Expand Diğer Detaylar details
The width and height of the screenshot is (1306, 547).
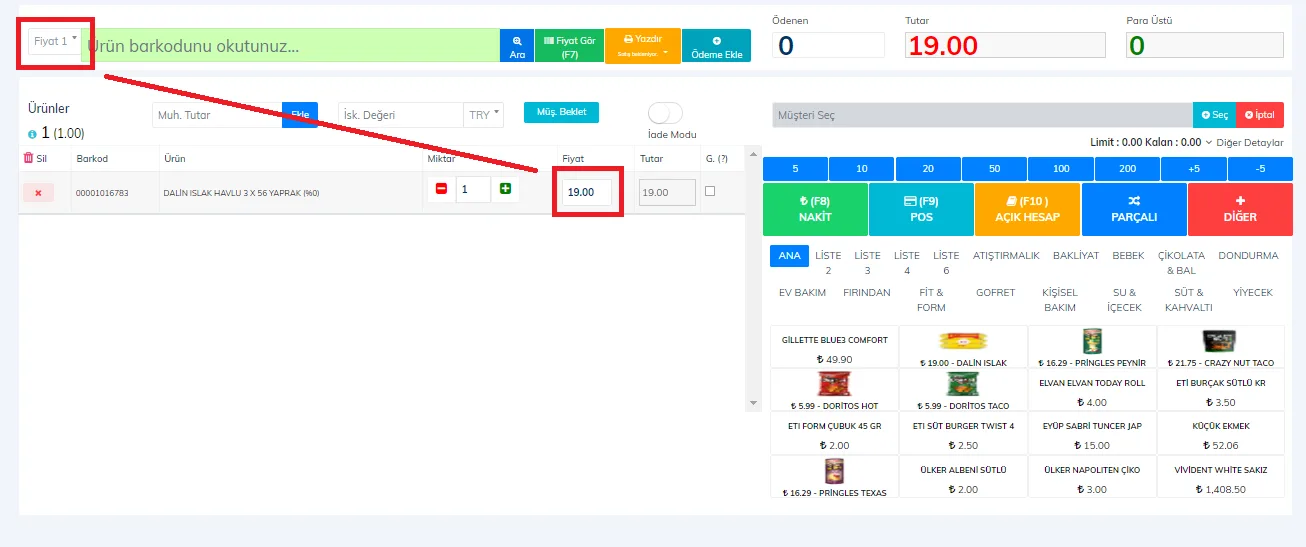coord(1243,142)
